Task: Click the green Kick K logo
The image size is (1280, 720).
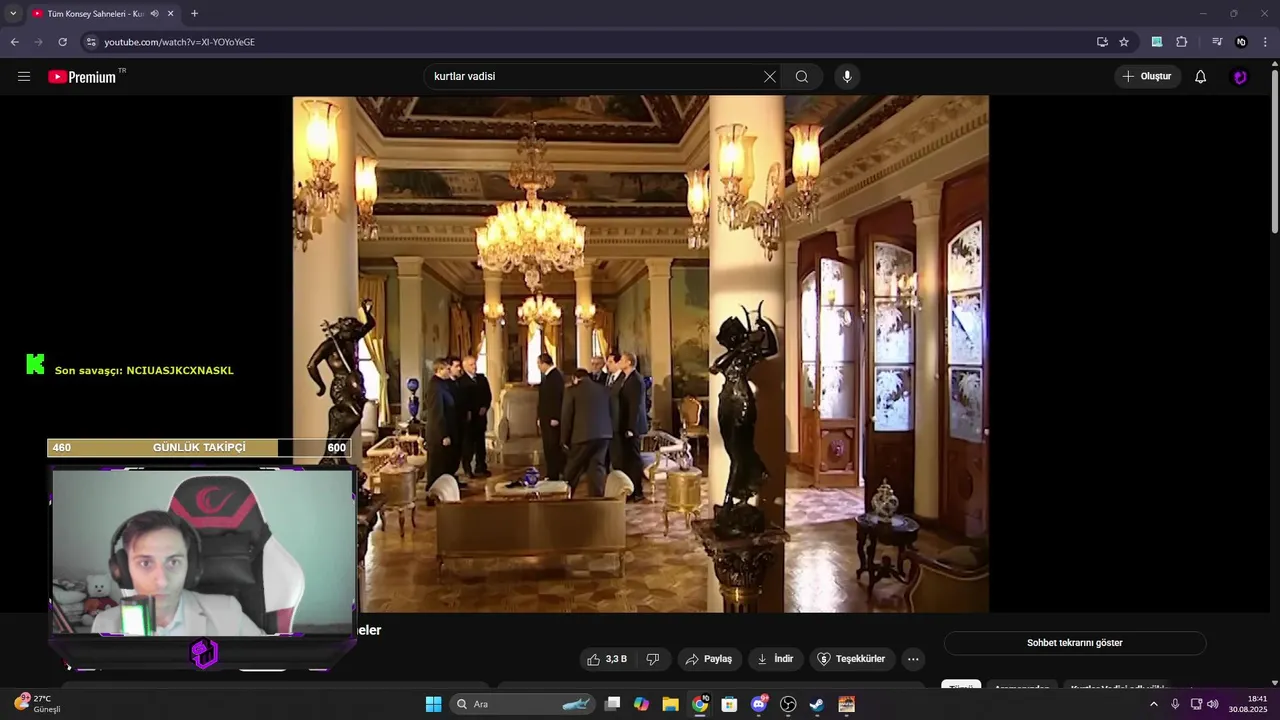Action: [x=35, y=365]
